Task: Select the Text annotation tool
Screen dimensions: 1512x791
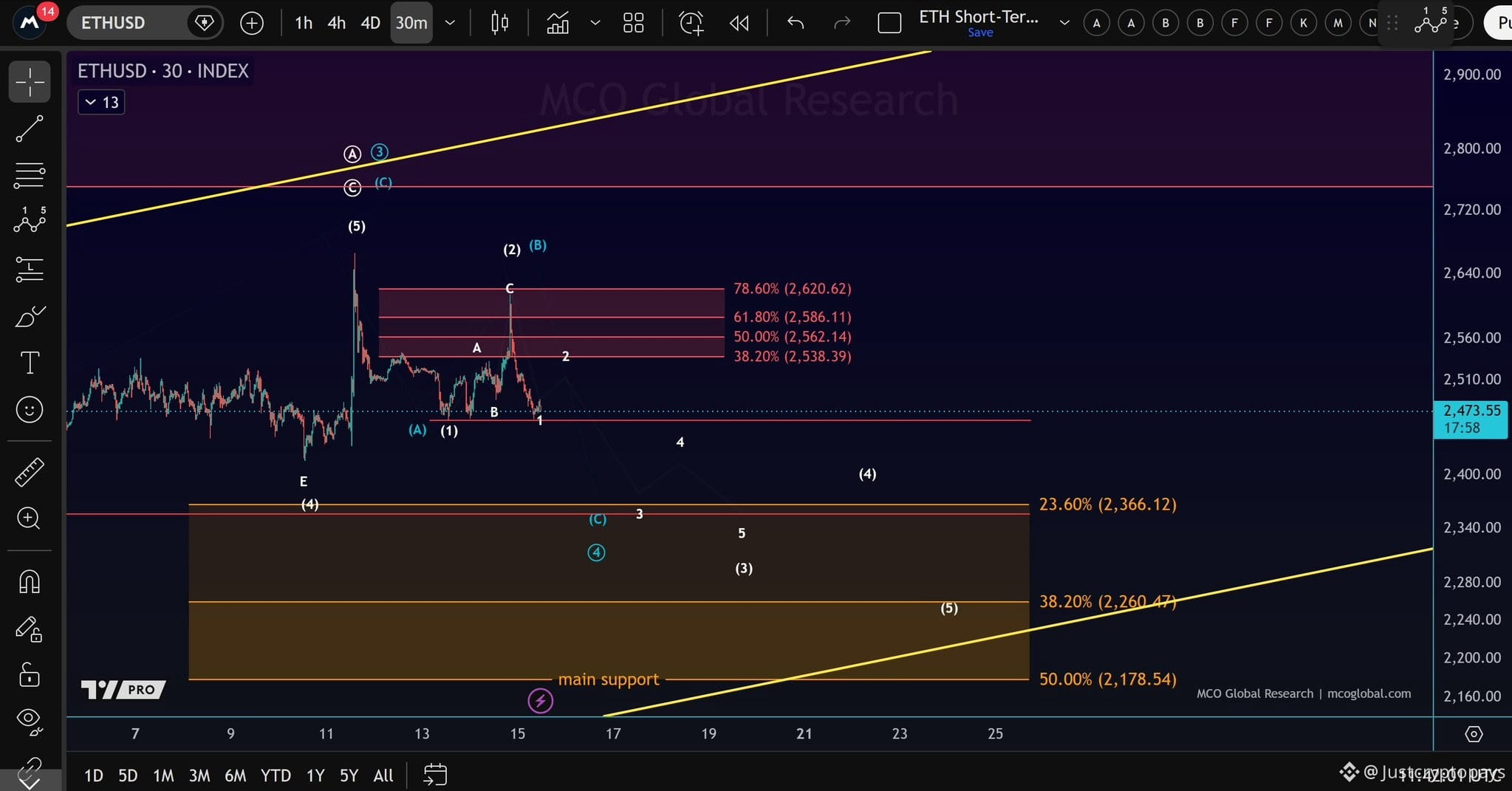Action: pos(30,363)
